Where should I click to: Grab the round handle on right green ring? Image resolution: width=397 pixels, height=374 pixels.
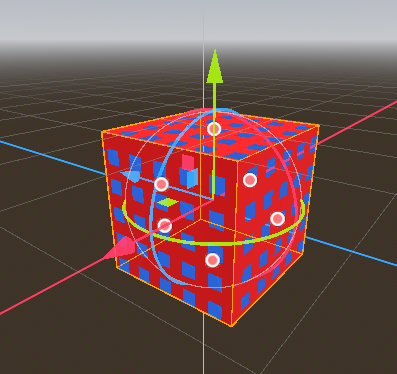[x=277, y=219]
